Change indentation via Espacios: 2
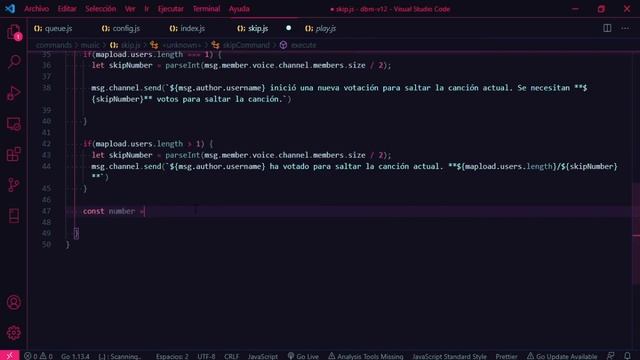The width and height of the screenshot is (640, 360). (172, 356)
